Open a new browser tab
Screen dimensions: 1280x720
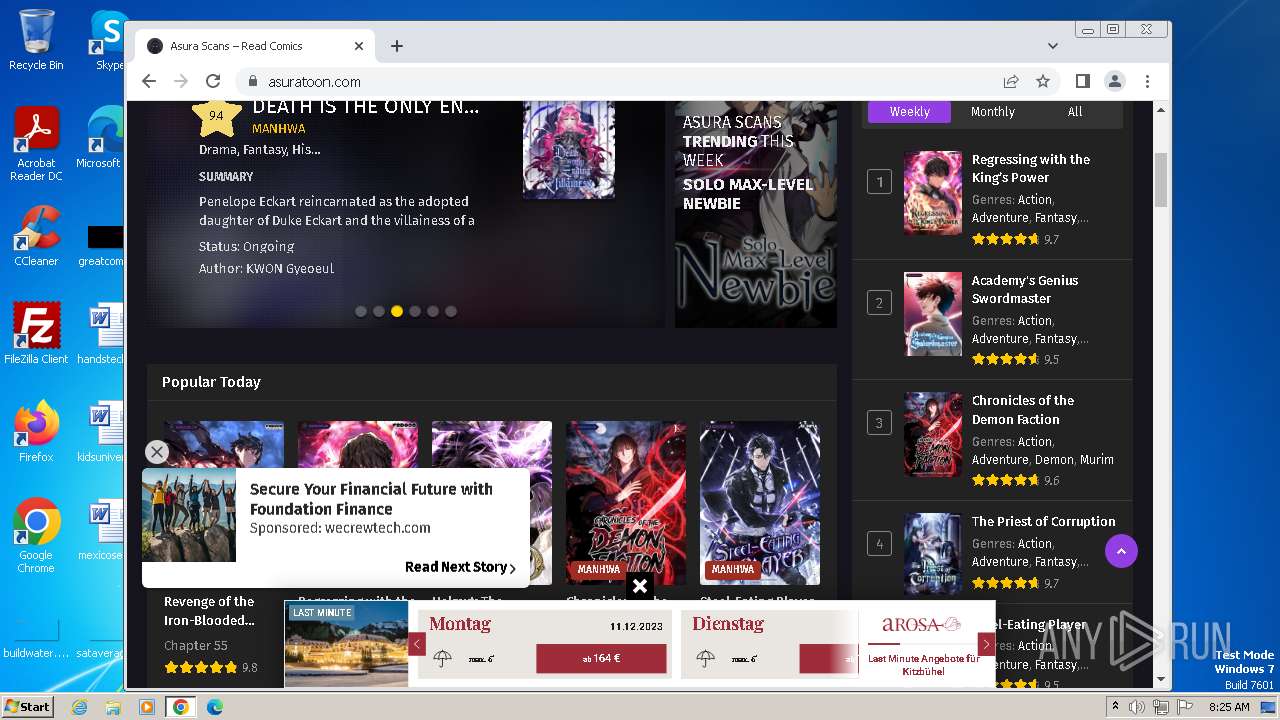[397, 46]
